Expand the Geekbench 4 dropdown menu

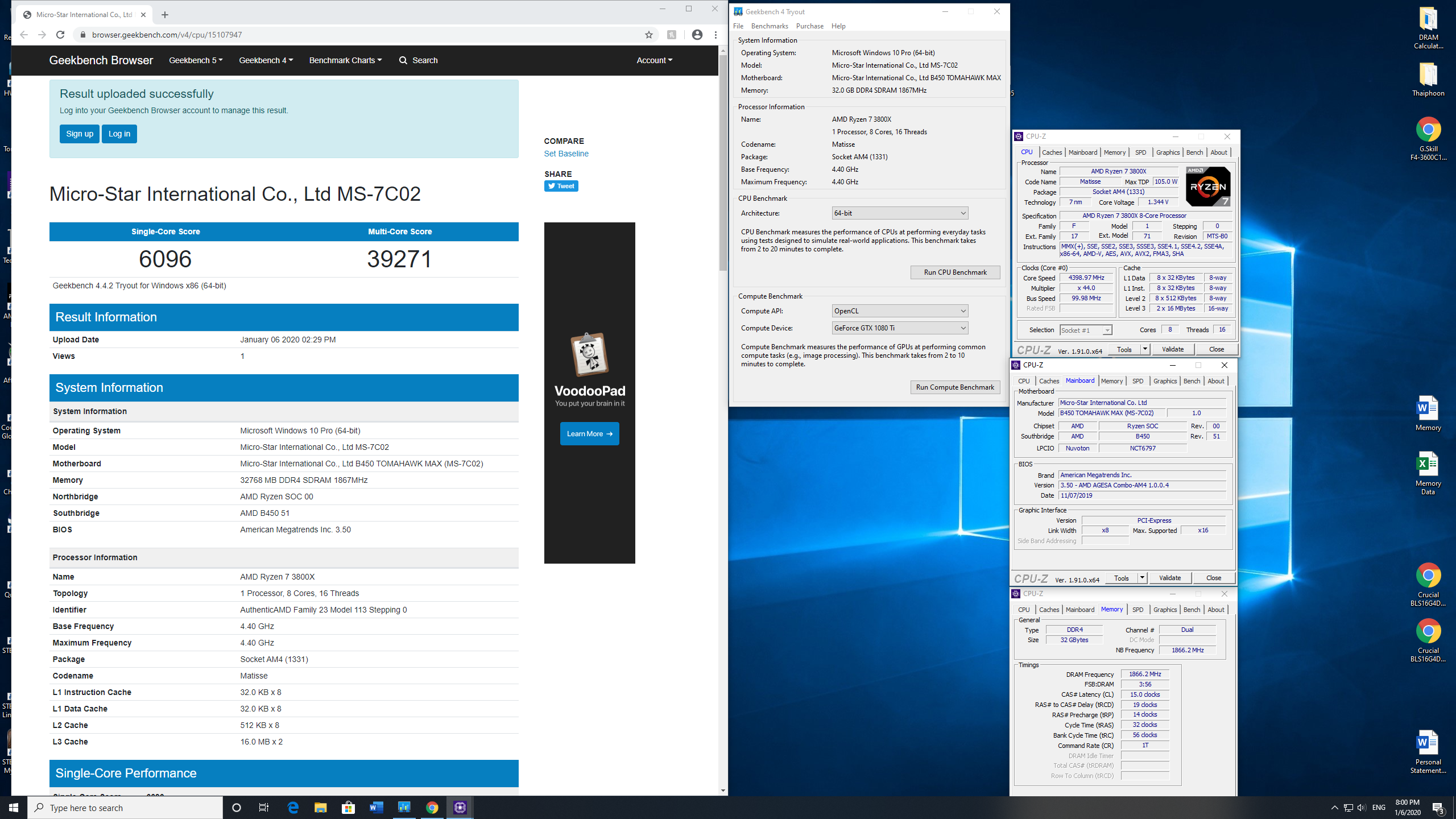pyautogui.click(x=266, y=60)
